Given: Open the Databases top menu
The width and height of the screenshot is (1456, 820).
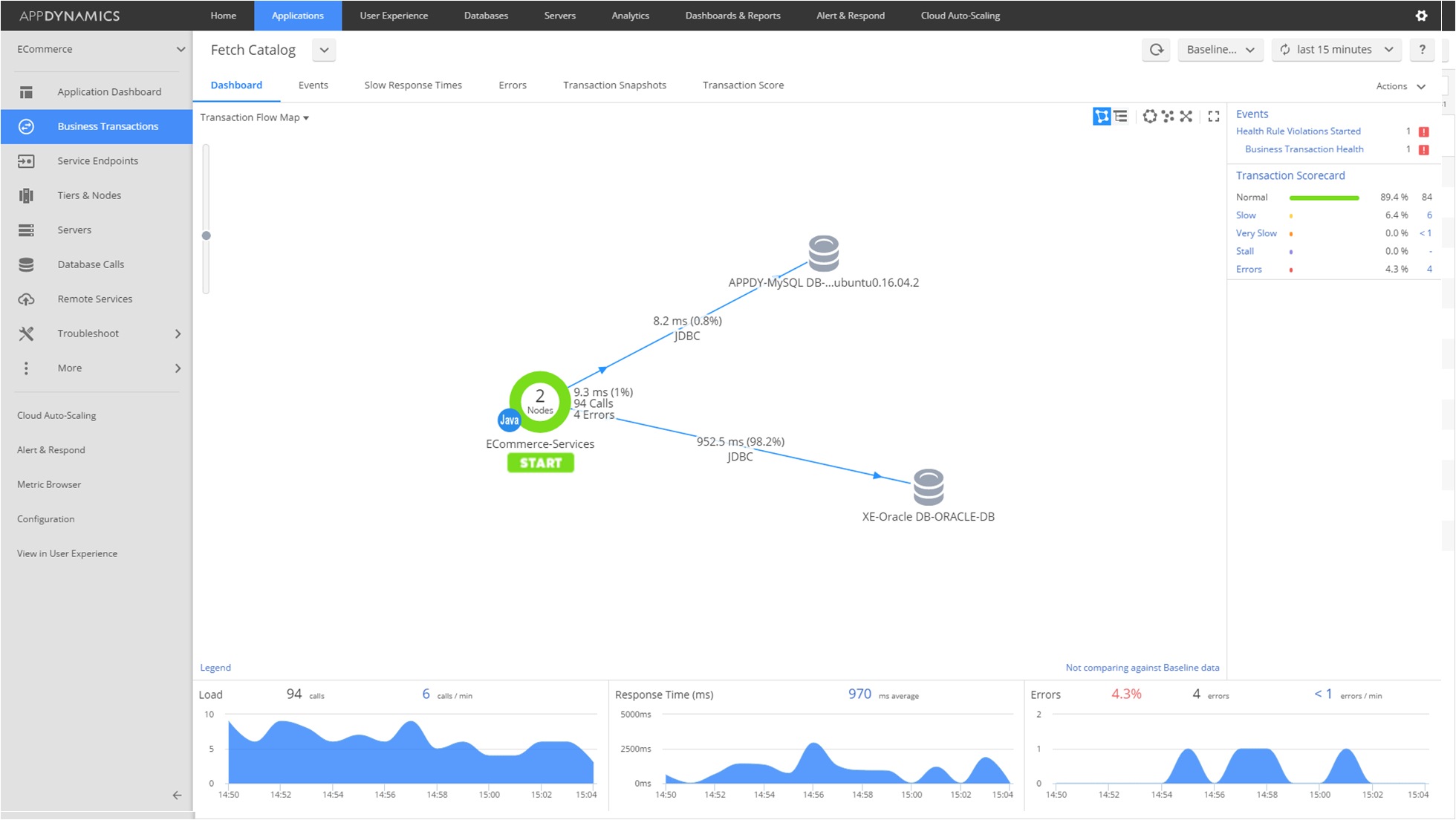Looking at the screenshot, I should (486, 16).
